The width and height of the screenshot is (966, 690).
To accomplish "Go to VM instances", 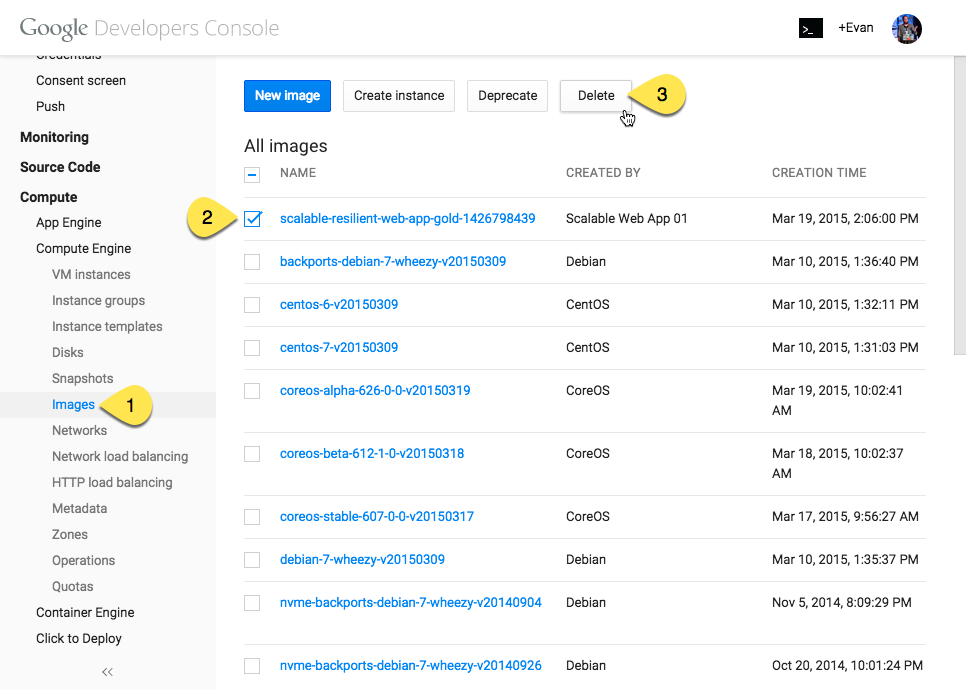I will 91,275.
